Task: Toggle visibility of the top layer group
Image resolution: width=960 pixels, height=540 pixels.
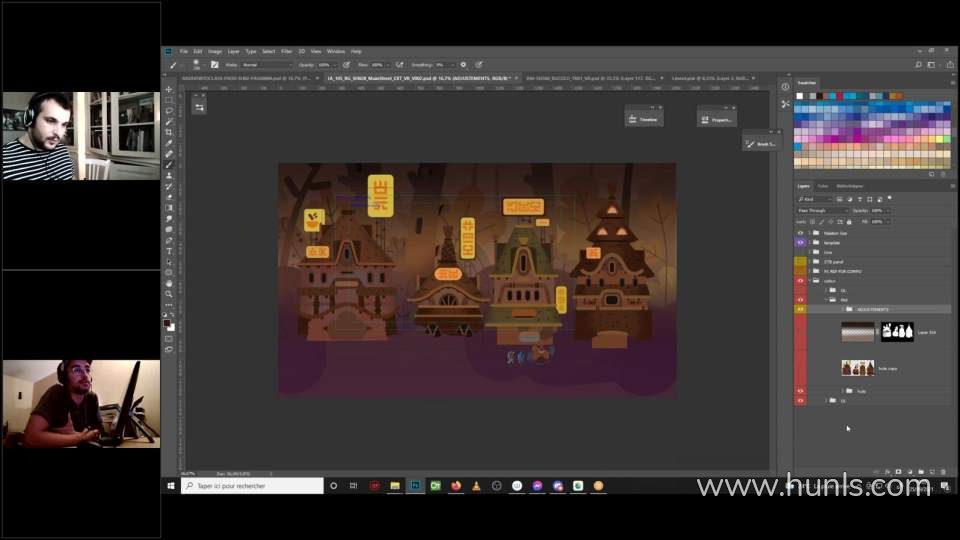Action: coord(800,233)
